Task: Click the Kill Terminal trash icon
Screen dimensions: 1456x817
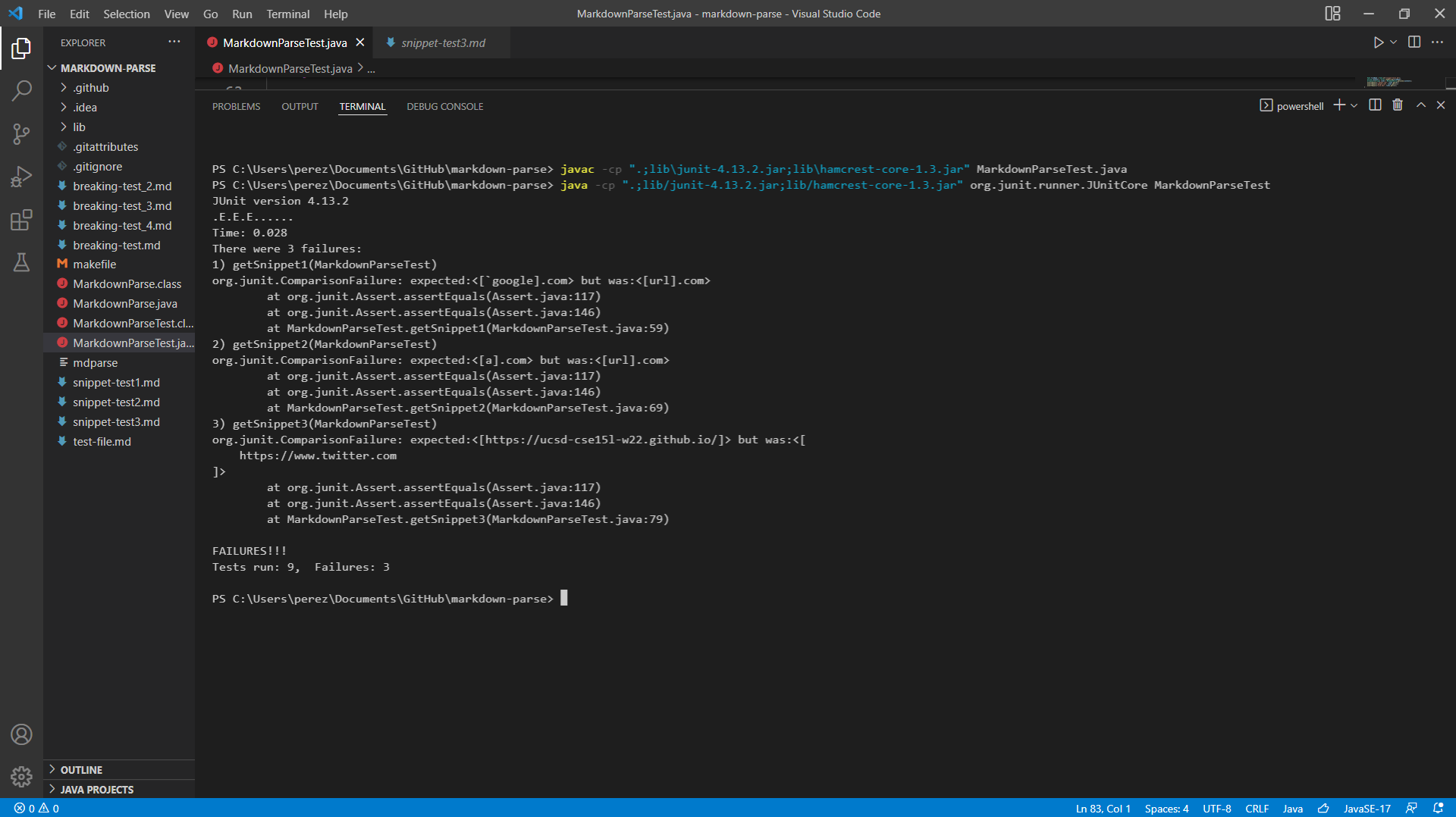Action: click(1398, 105)
